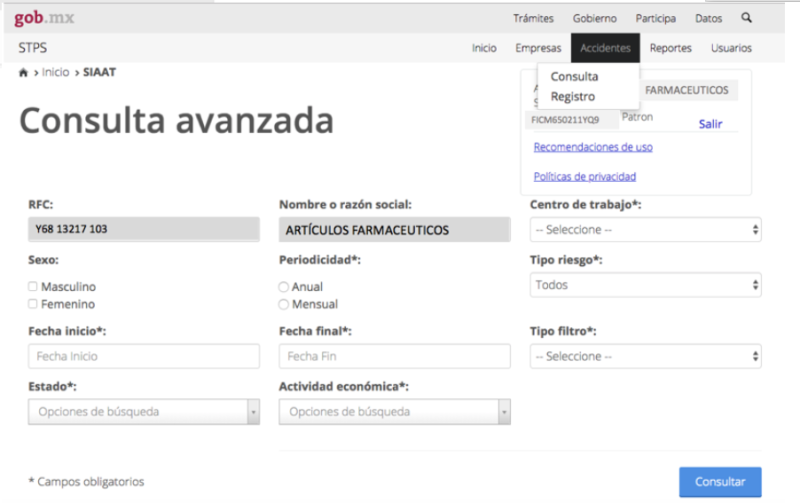Open the Trámites menu
Screen dimensions: 800x503
click(x=533, y=18)
